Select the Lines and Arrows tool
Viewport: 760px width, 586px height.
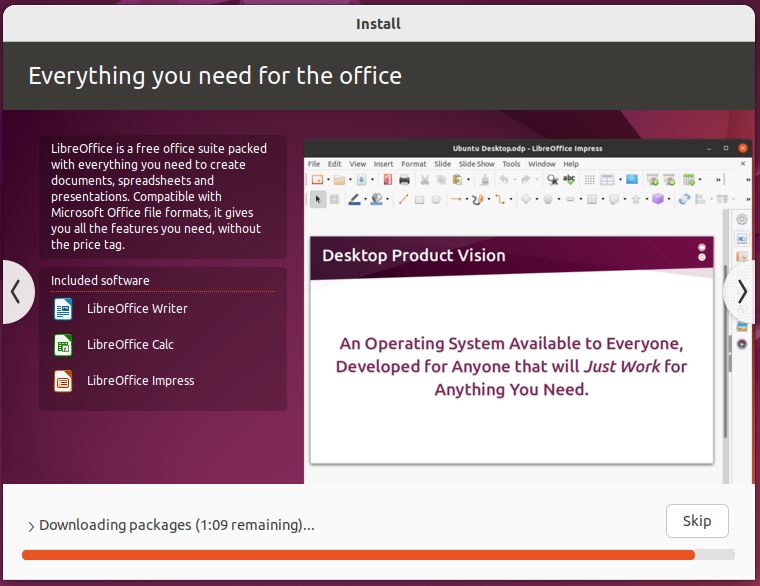456,199
